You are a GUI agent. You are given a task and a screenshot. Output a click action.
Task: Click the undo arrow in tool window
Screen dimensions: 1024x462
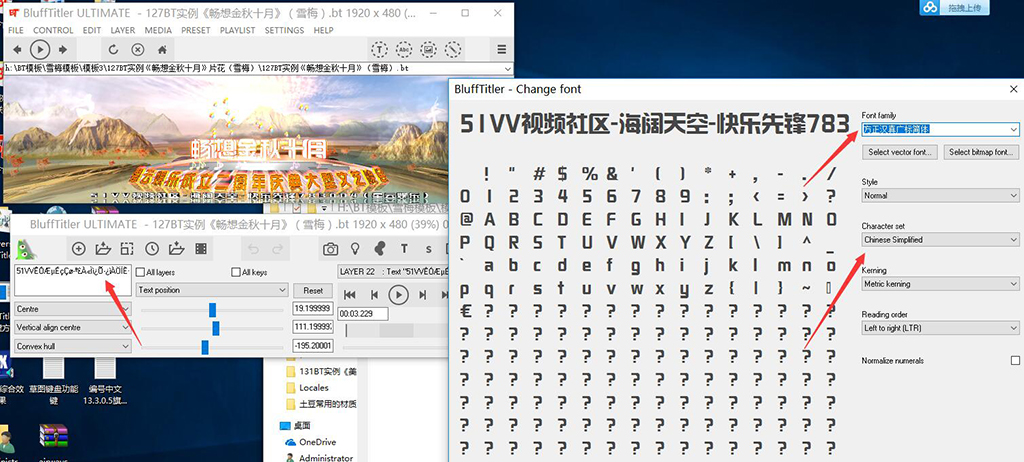pyautogui.click(x=254, y=249)
